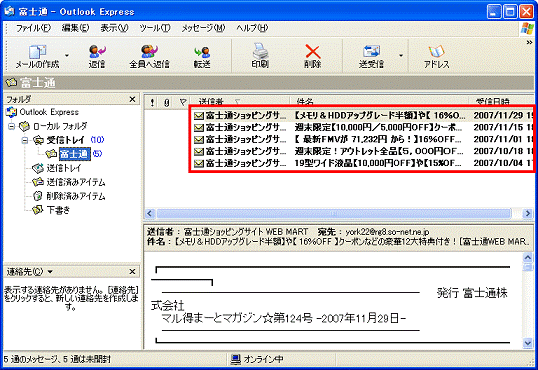Click the Delete (削除) red X icon
538x370 pixels.
[x=313, y=52]
